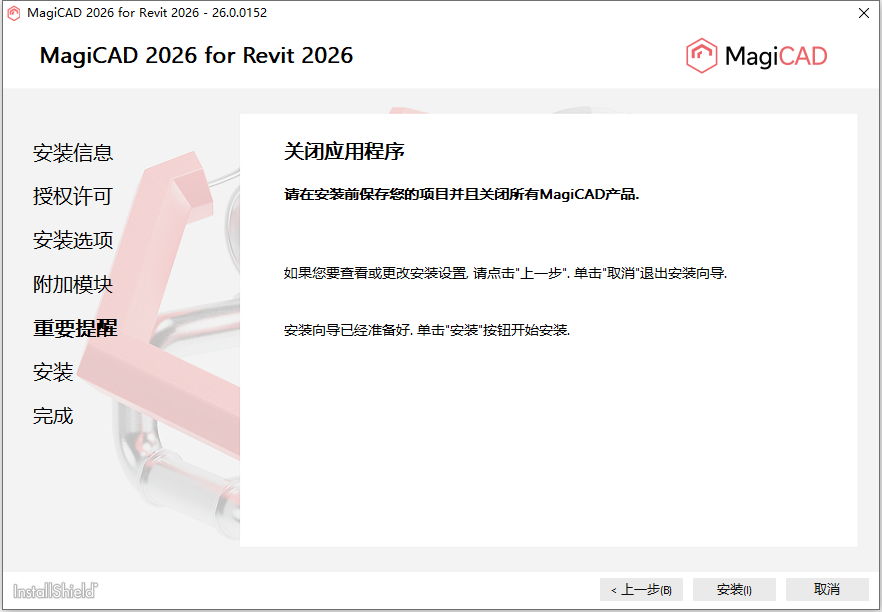Click the window title text with version 26.0.0152
The image size is (882, 612).
point(147,13)
